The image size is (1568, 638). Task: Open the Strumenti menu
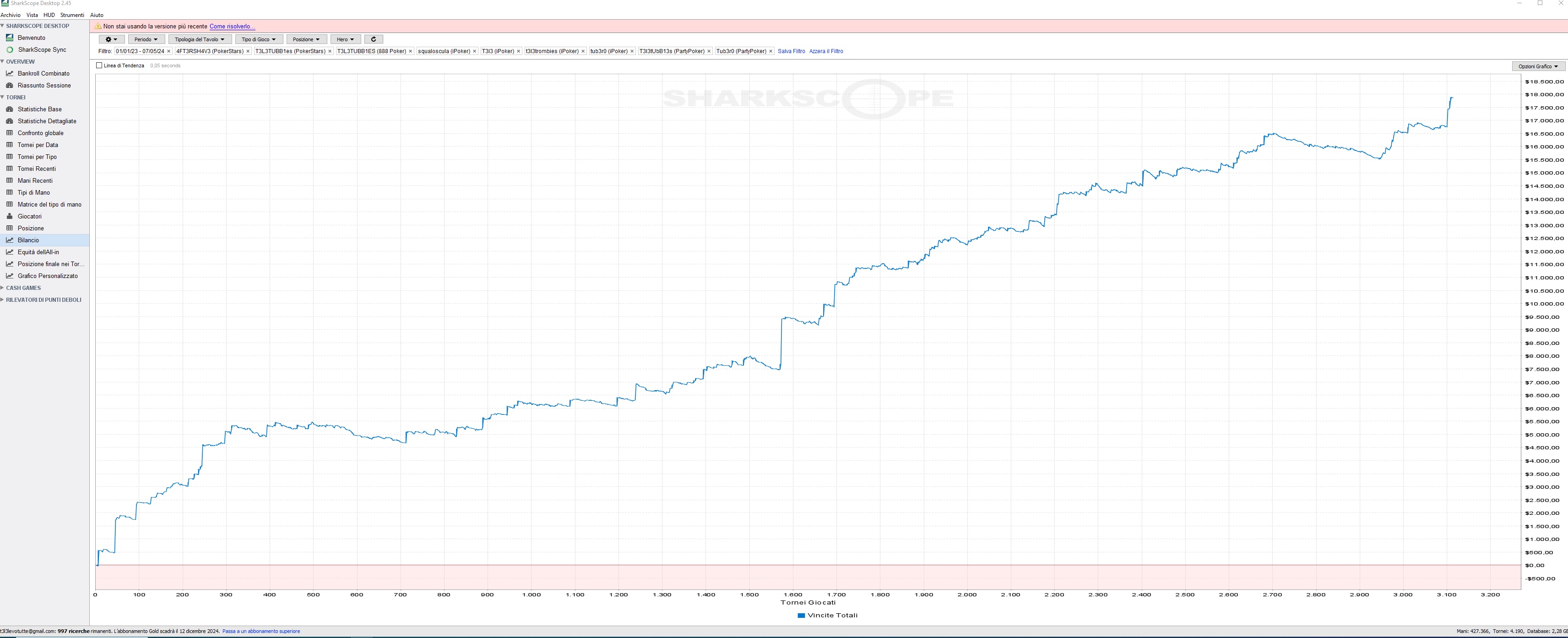point(72,15)
